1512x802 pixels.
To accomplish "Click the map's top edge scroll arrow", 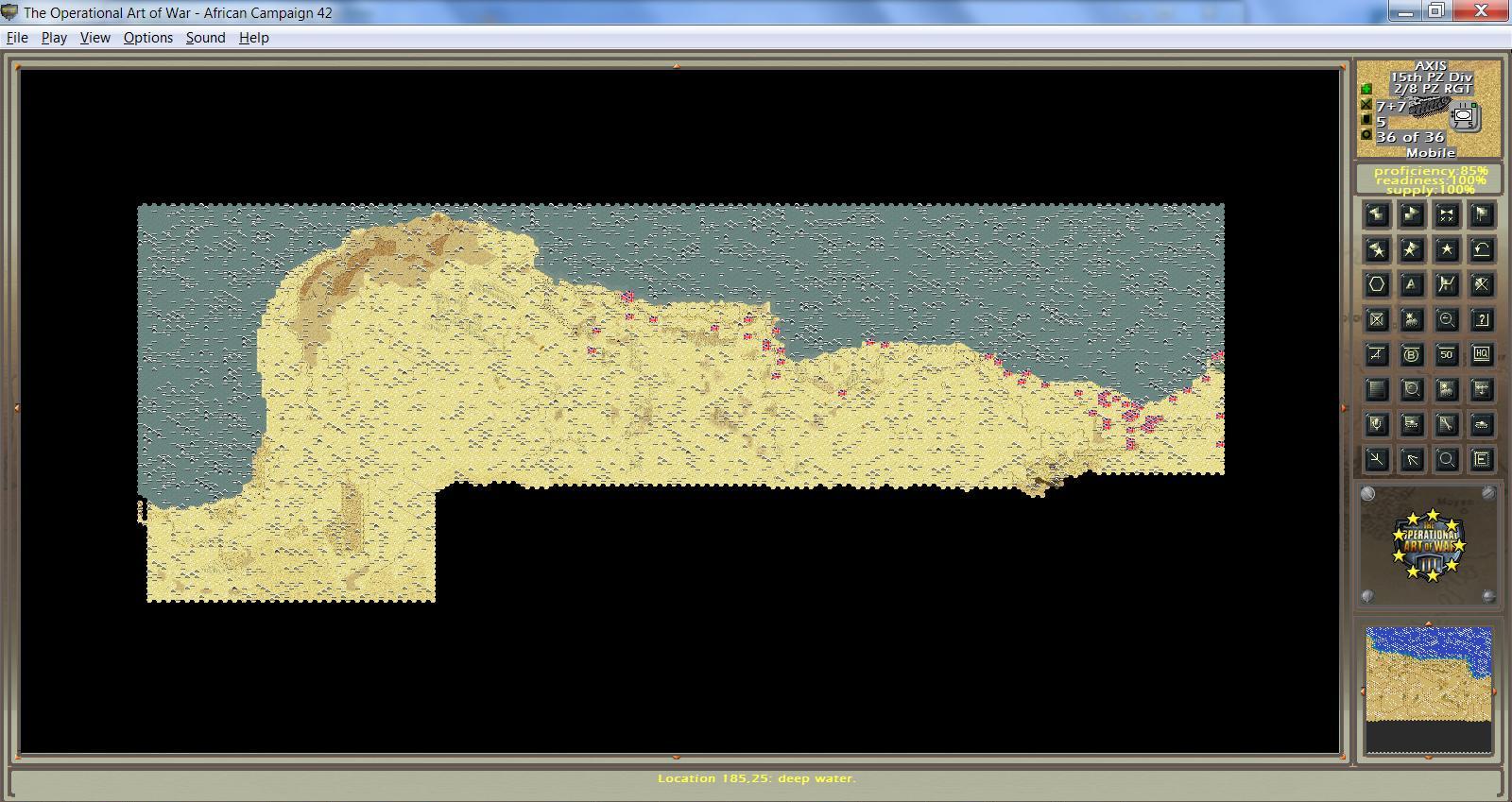I will pyautogui.click(x=677, y=65).
